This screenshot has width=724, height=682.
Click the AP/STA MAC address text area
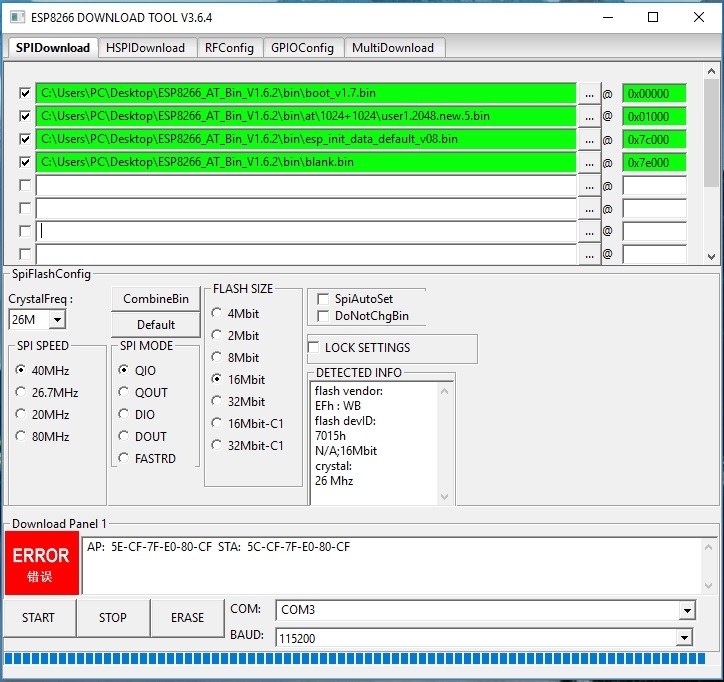coord(392,566)
